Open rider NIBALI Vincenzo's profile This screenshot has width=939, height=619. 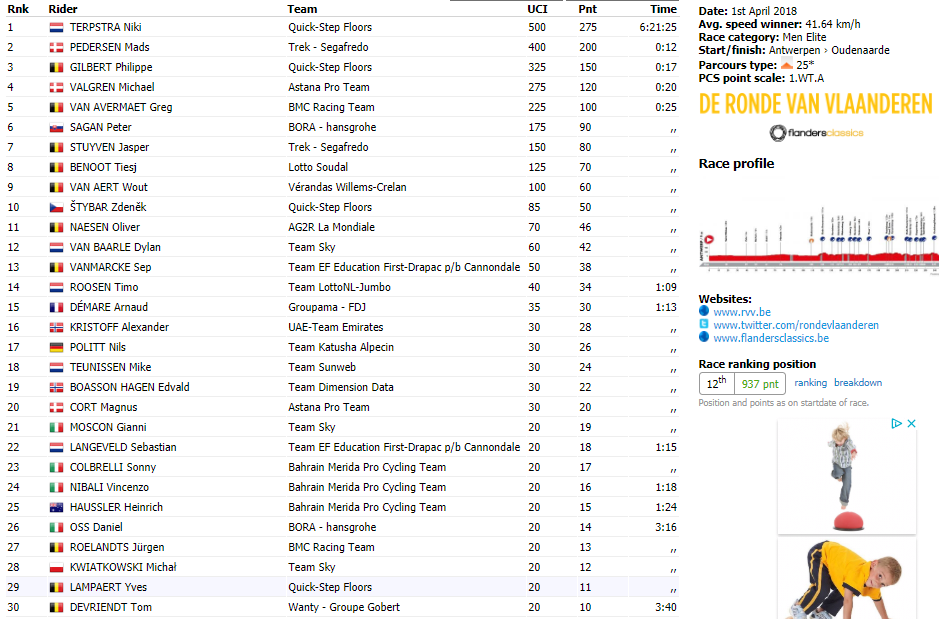click(x=109, y=487)
